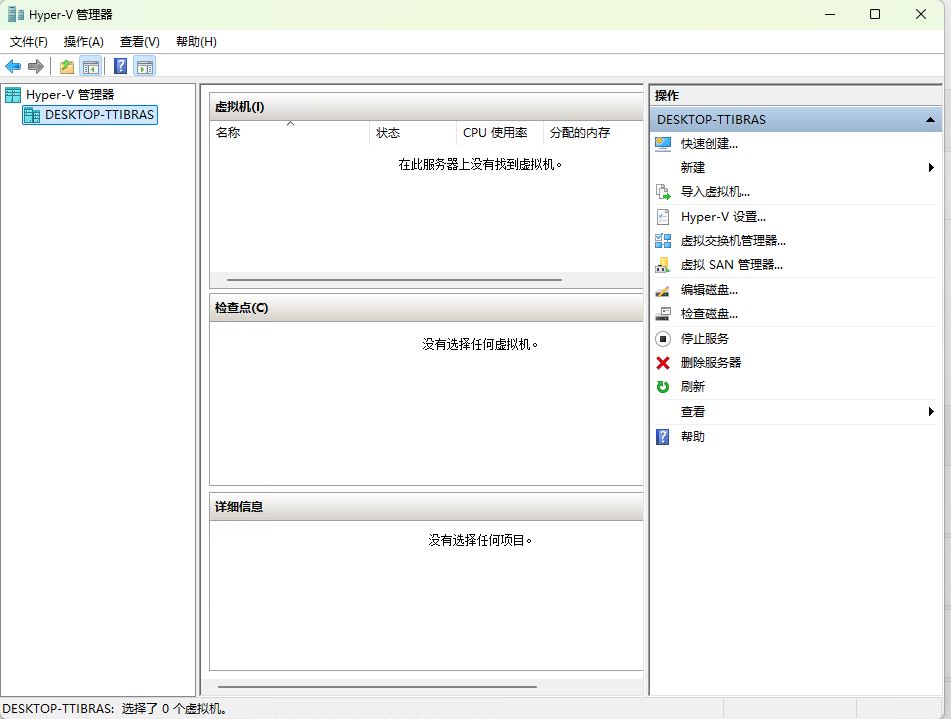Click the 编辑磁盘 icon
951x719 pixels.
coord(663,290)
